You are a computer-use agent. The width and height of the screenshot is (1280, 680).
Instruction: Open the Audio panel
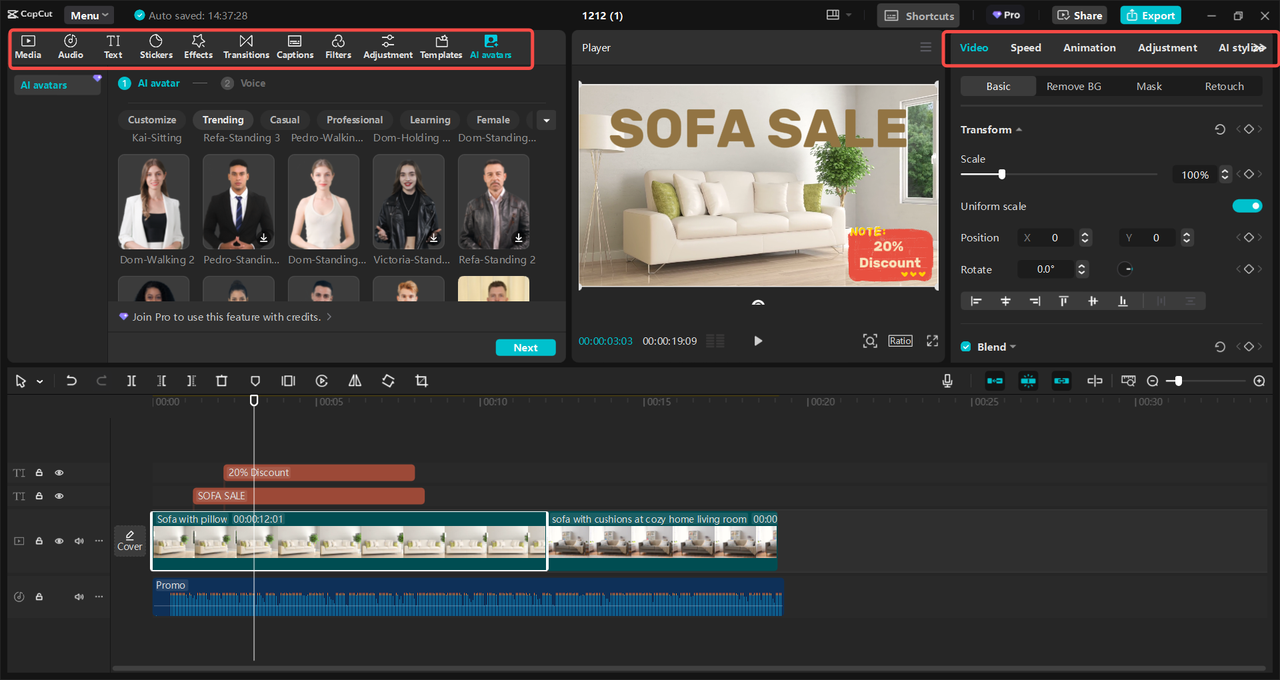coord(71,47)
